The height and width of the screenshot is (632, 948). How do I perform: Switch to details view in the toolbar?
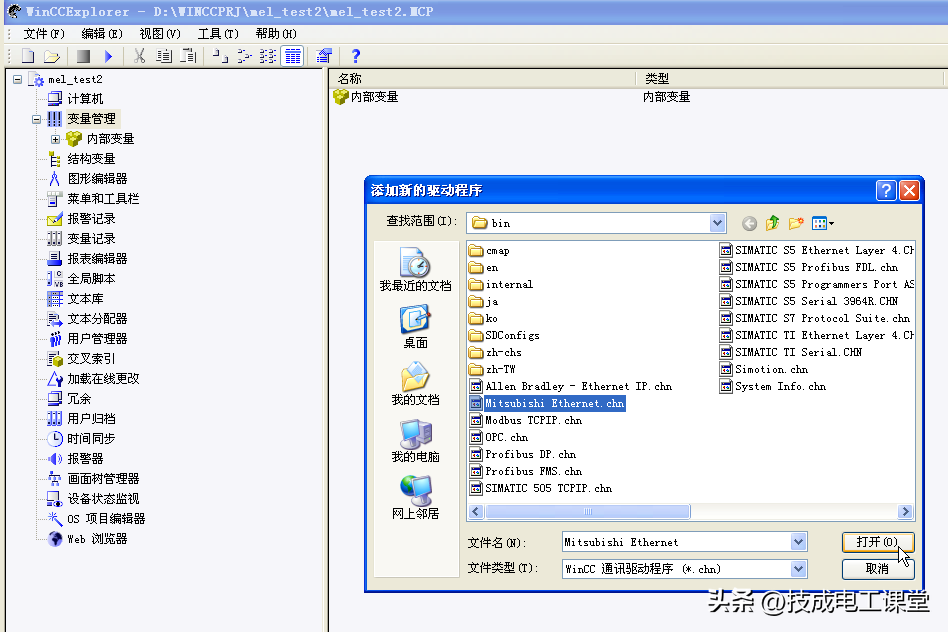[292, 56]
